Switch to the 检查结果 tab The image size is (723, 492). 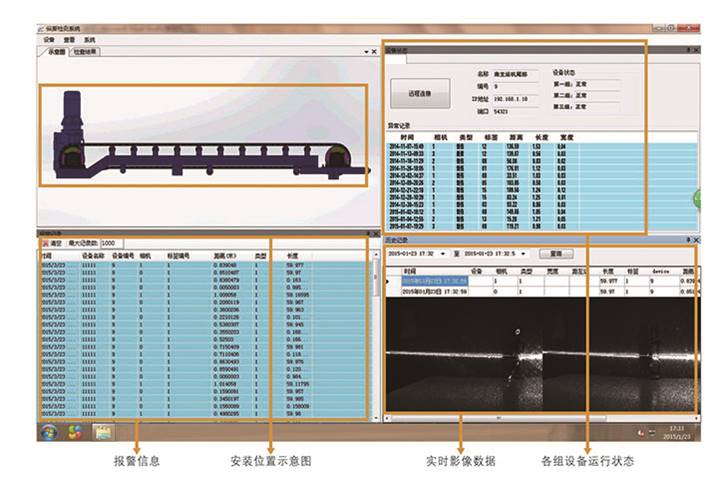coord(86,51)
